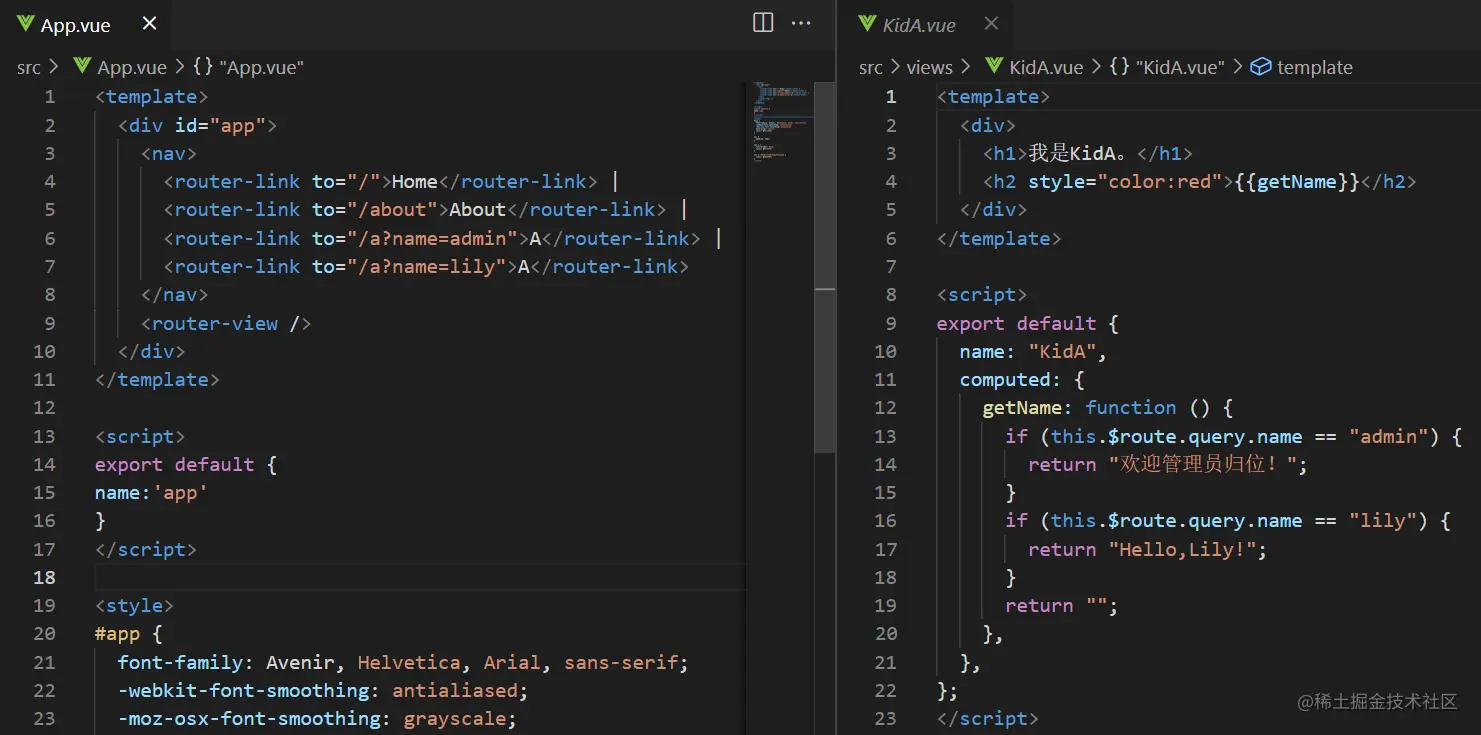Click the router-view tag
This screenshot has height=735, width=1481.
[x=226, y=323]
